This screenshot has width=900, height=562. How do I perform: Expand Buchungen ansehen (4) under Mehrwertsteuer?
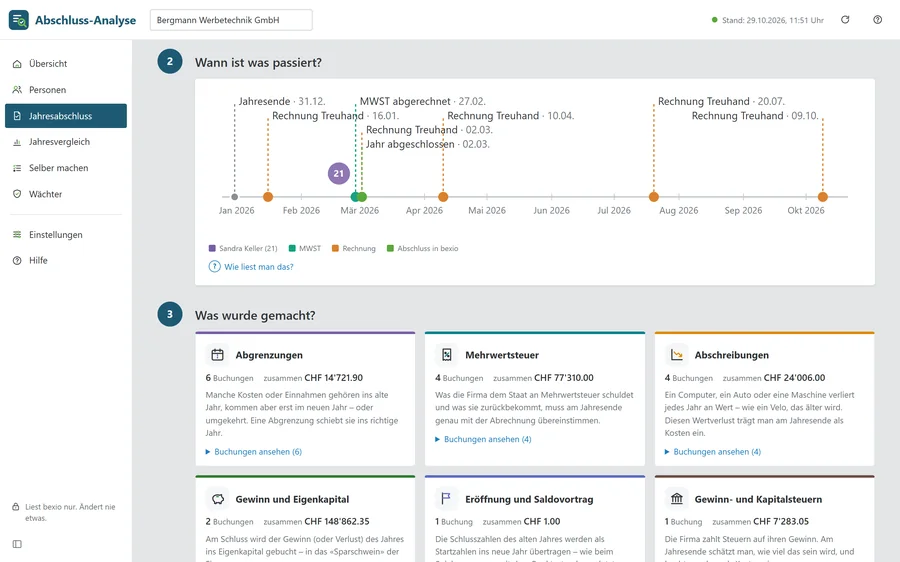tap(483, 439)
